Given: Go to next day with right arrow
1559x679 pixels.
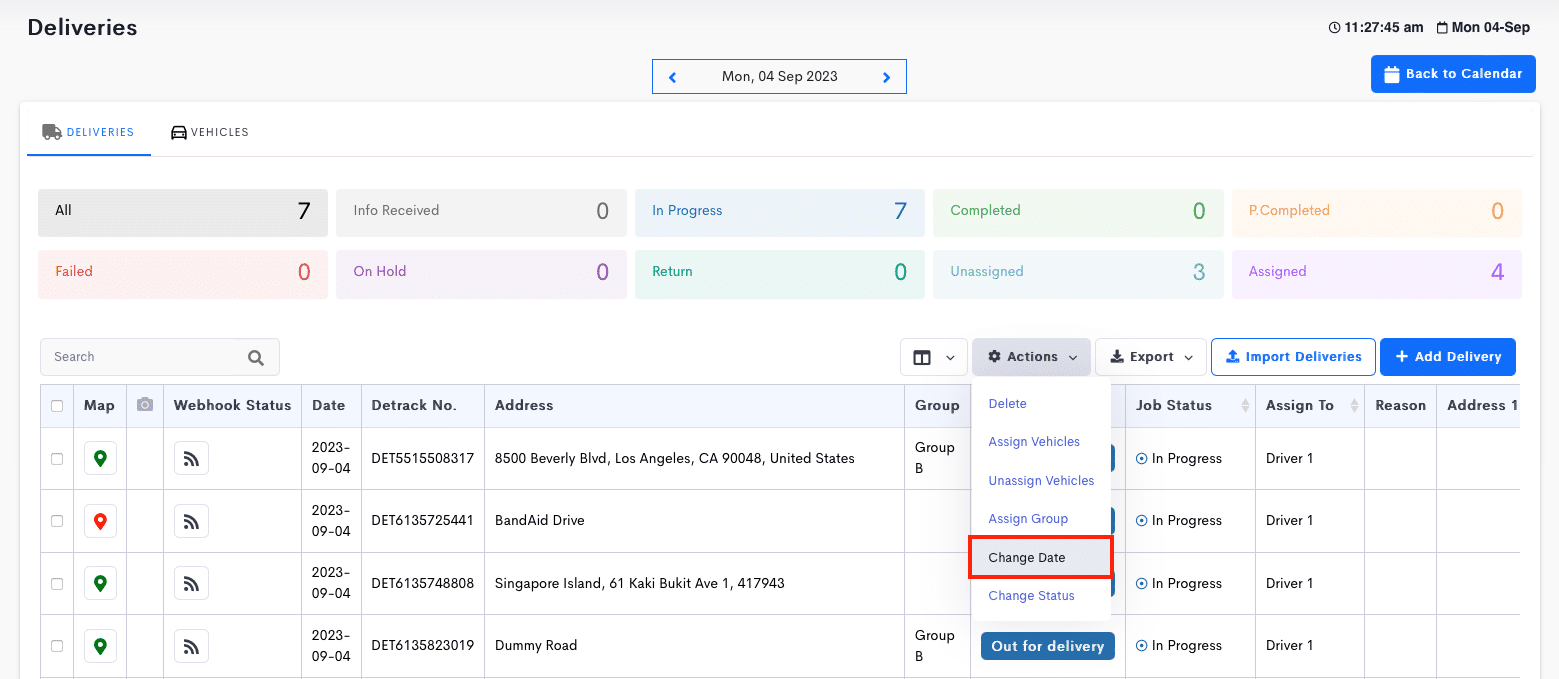Looking at the screenshot, I should point(886,77).
